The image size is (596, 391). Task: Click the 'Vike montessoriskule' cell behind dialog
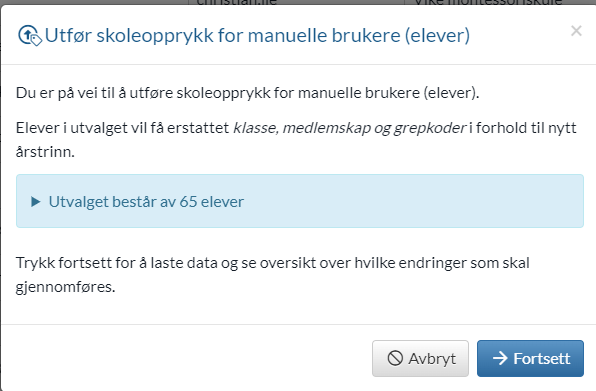488,2
